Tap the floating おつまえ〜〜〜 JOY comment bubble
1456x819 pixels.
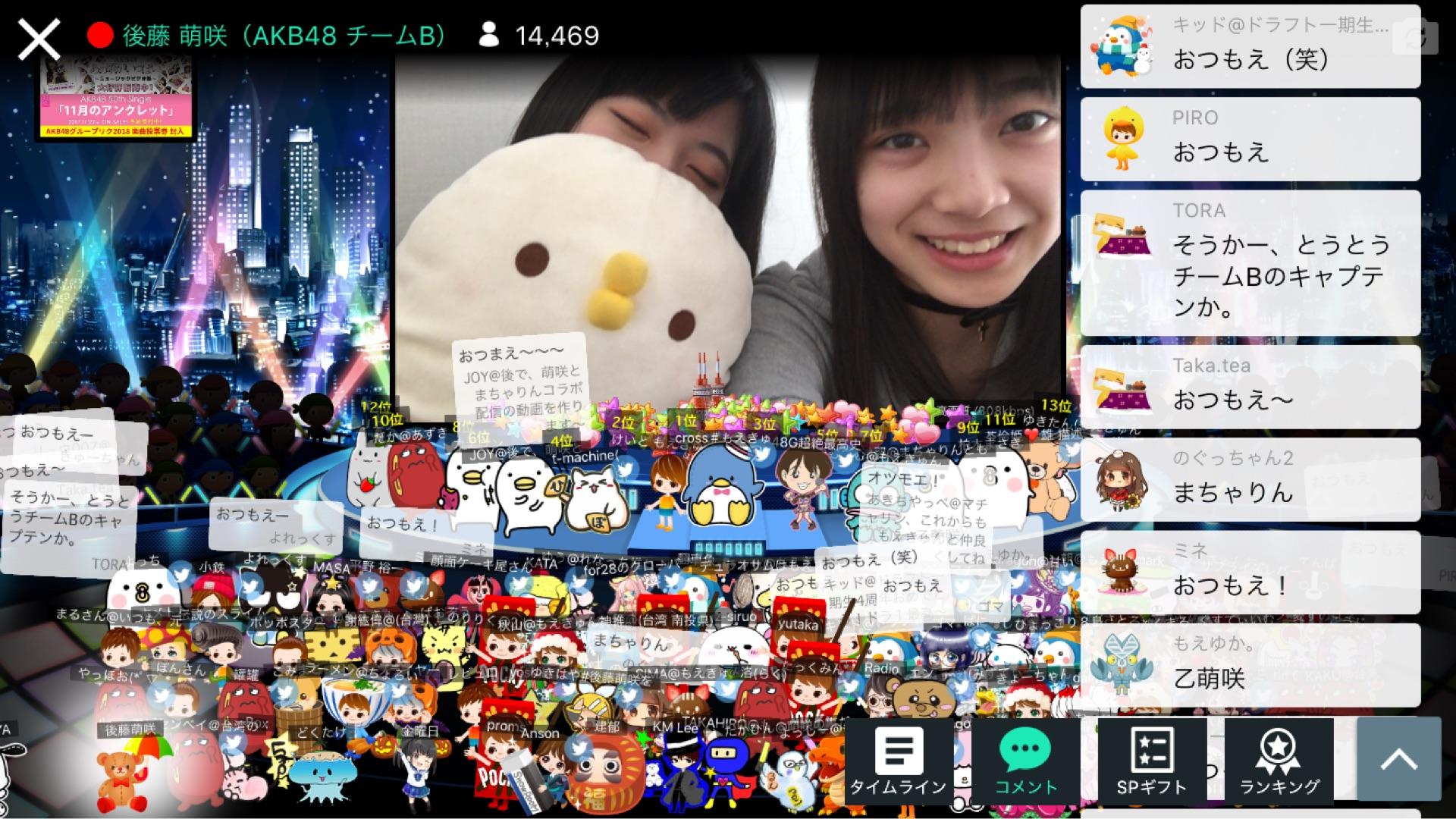pyautogui.click(x=522, y=385)
